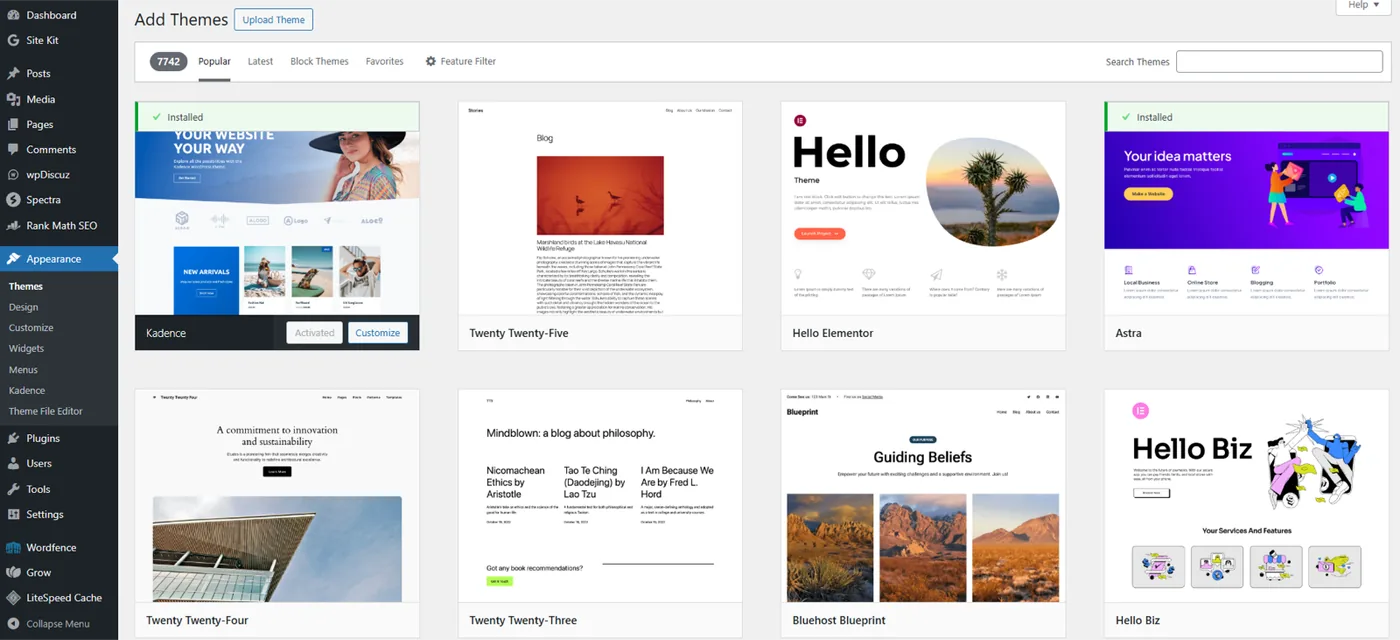Click the Grow icon in sidebar
Image resolution: width=1400 pixels, height=640 pixels.
point(13,572)
